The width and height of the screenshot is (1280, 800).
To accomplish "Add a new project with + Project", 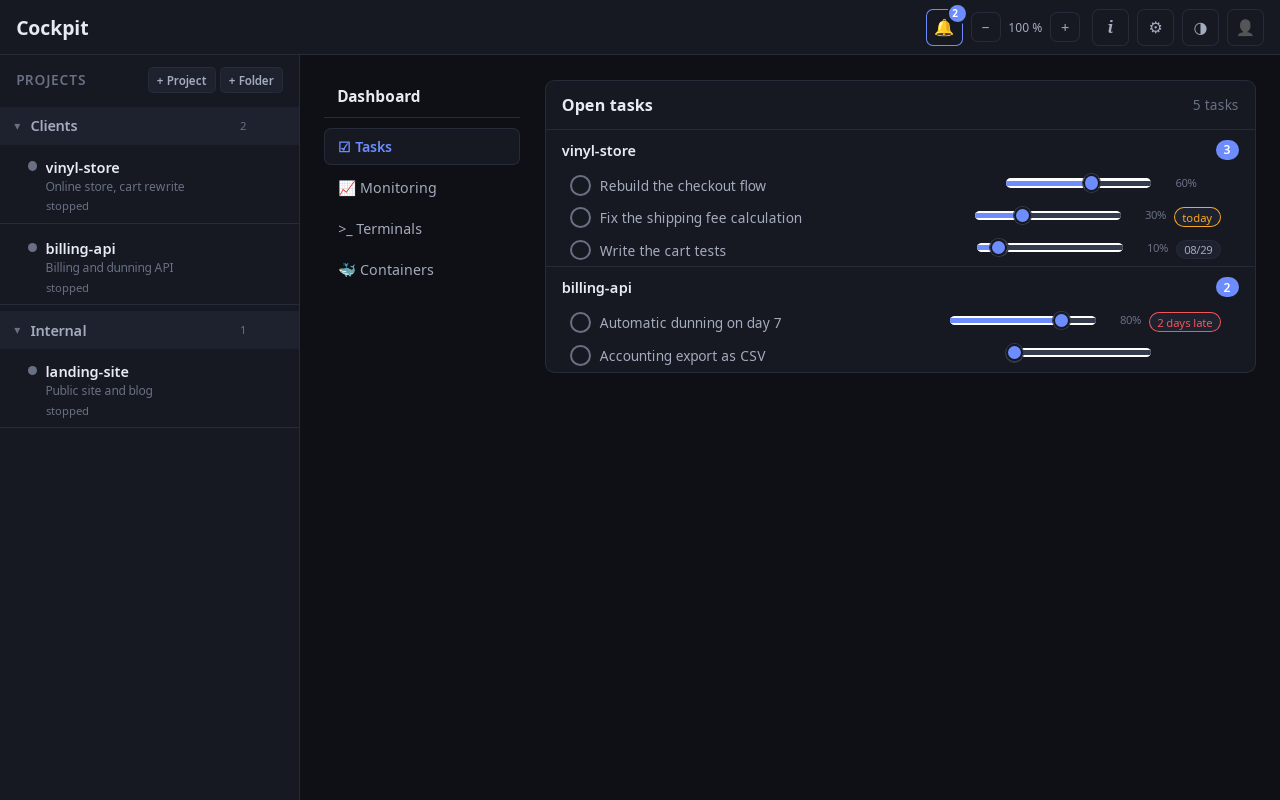I will 181,80.
